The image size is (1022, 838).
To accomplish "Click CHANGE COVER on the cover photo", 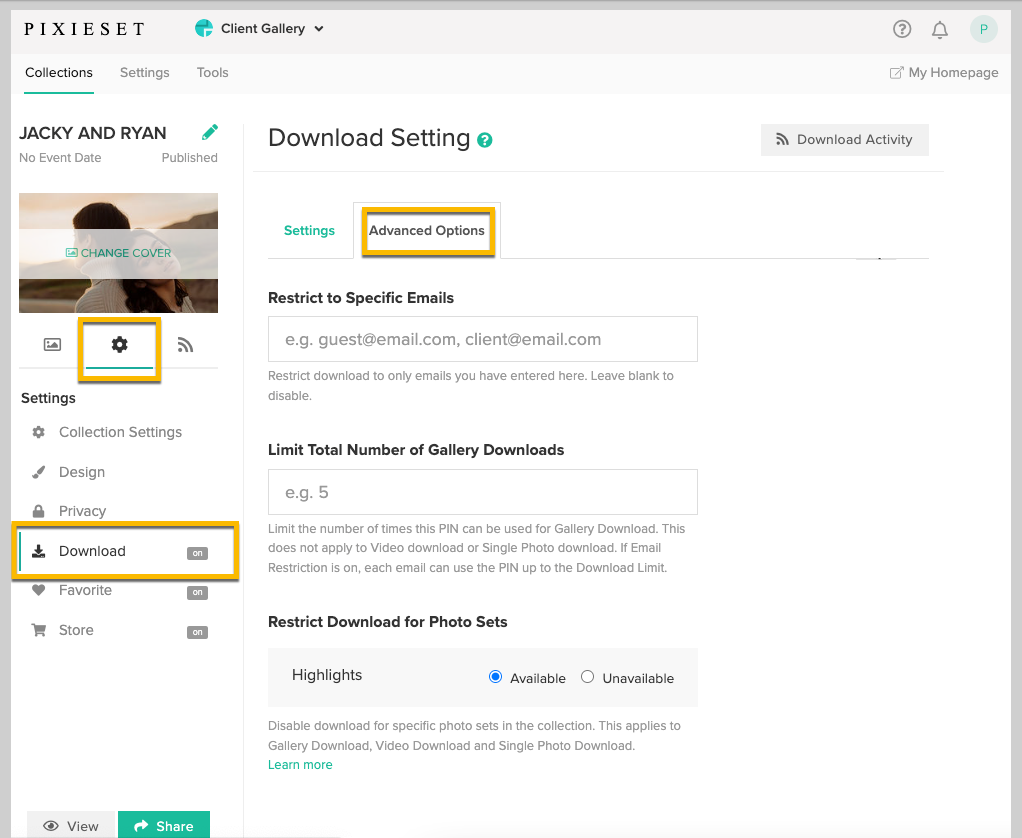I will tap(119, 253).
